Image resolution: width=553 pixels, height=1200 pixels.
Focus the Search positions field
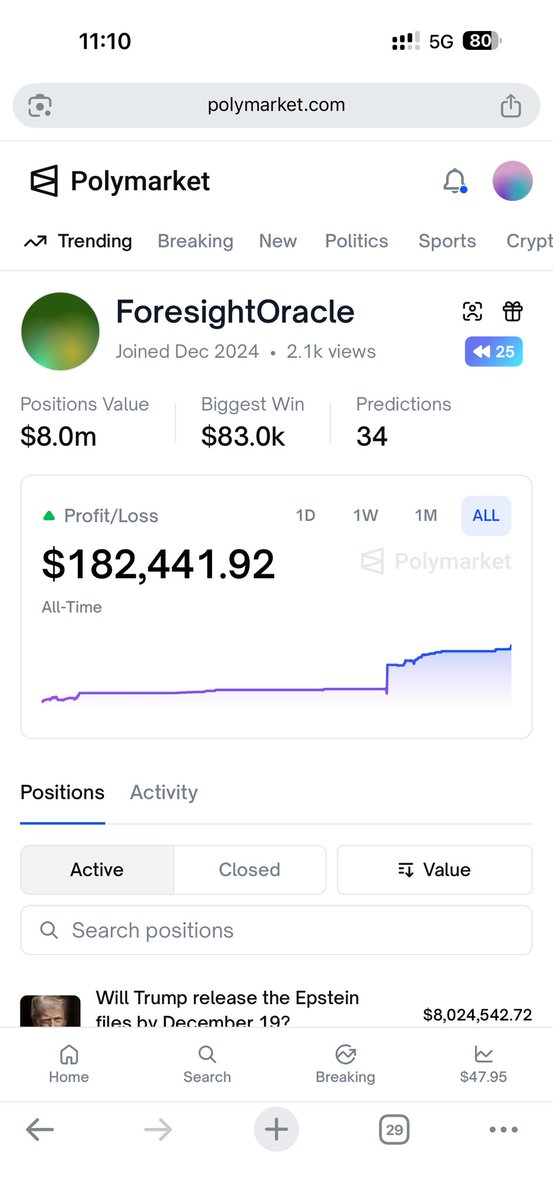276,930
